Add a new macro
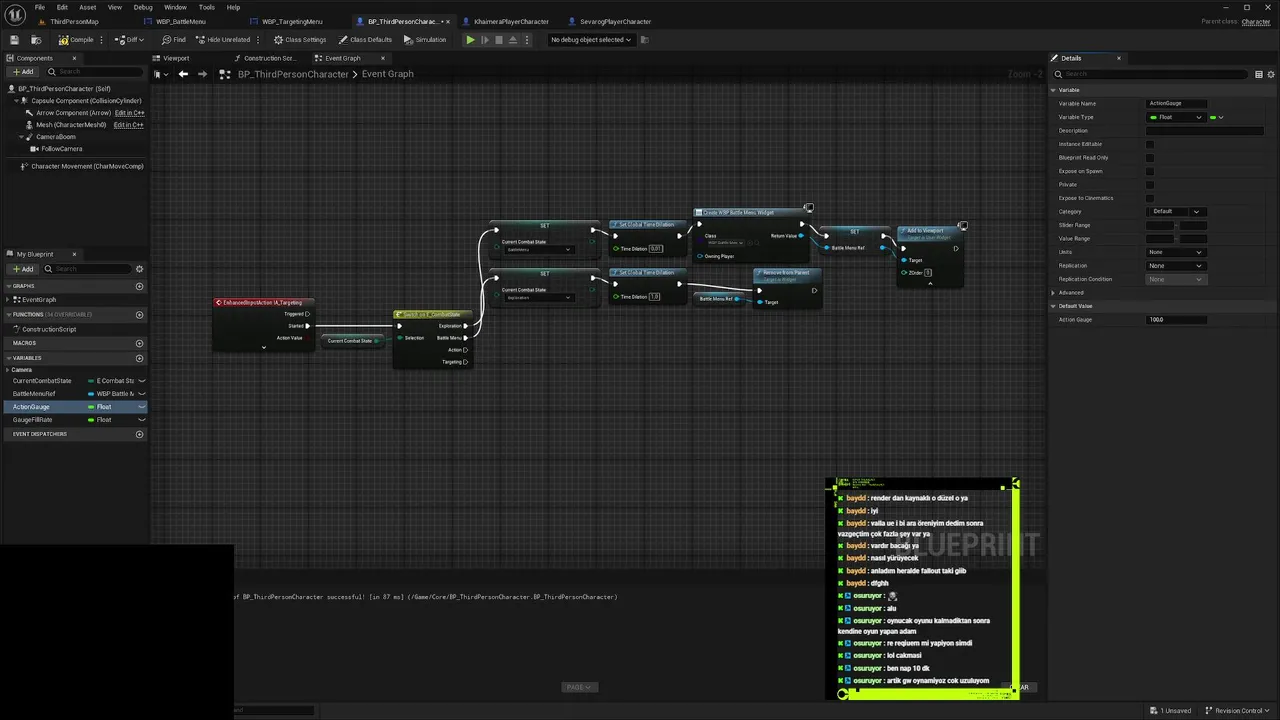 139,343
